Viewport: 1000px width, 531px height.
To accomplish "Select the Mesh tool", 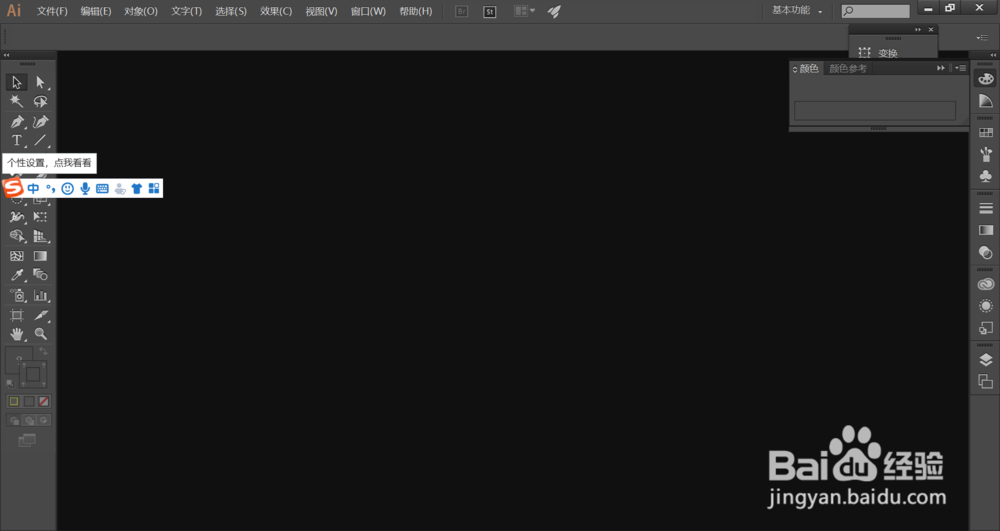I will coord(17,256).
